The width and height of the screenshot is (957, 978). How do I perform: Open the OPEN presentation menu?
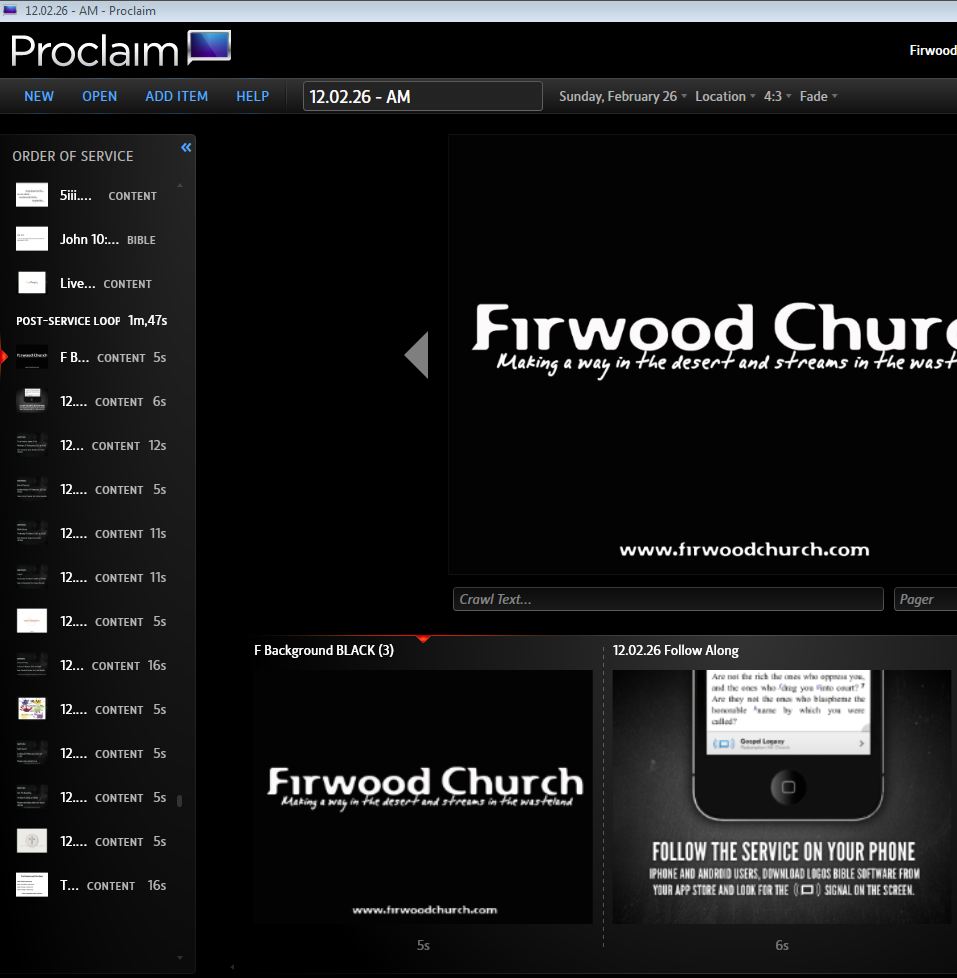(x=100, y=96)
